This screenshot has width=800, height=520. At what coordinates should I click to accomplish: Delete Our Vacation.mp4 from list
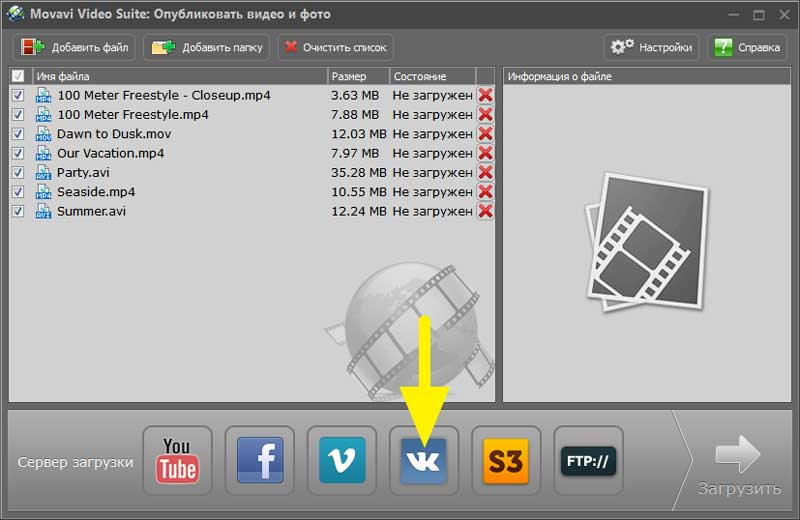coord(485,153)
